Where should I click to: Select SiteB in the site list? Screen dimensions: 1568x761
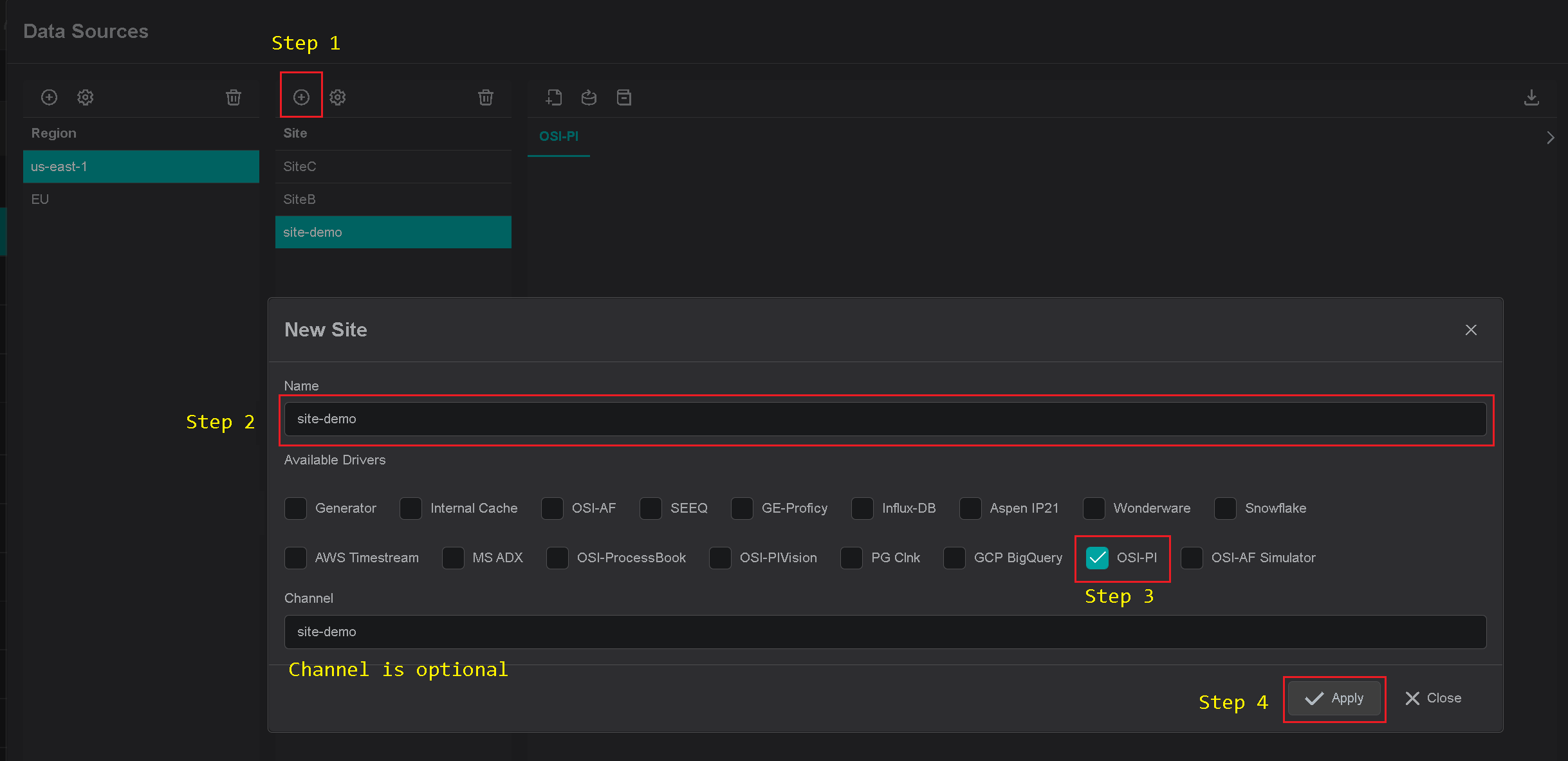[393, 199]
